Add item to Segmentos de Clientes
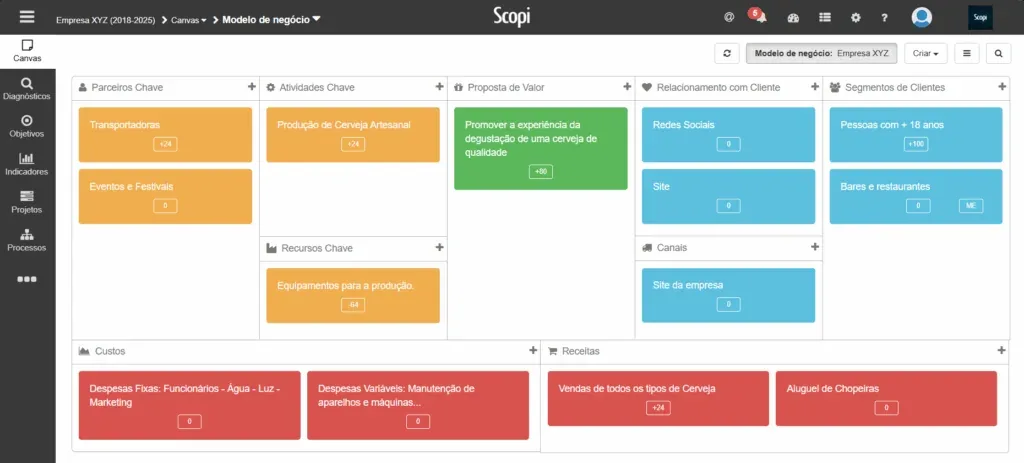Viewport: 1024px width, 463px height. [1002, 87]
